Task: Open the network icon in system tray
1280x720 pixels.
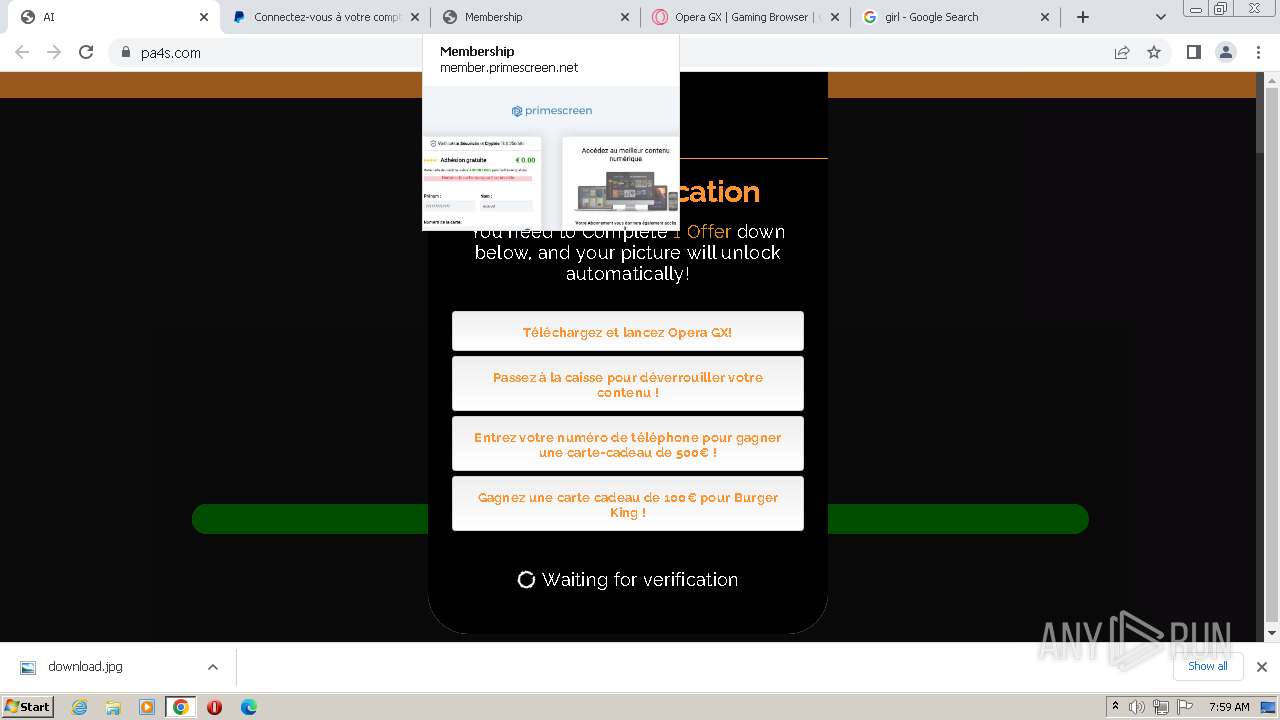Action: point(1160,707)
